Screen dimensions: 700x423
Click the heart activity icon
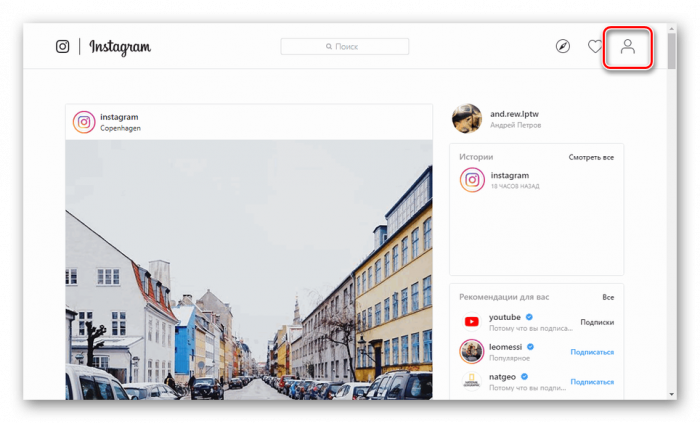point(594,47)
